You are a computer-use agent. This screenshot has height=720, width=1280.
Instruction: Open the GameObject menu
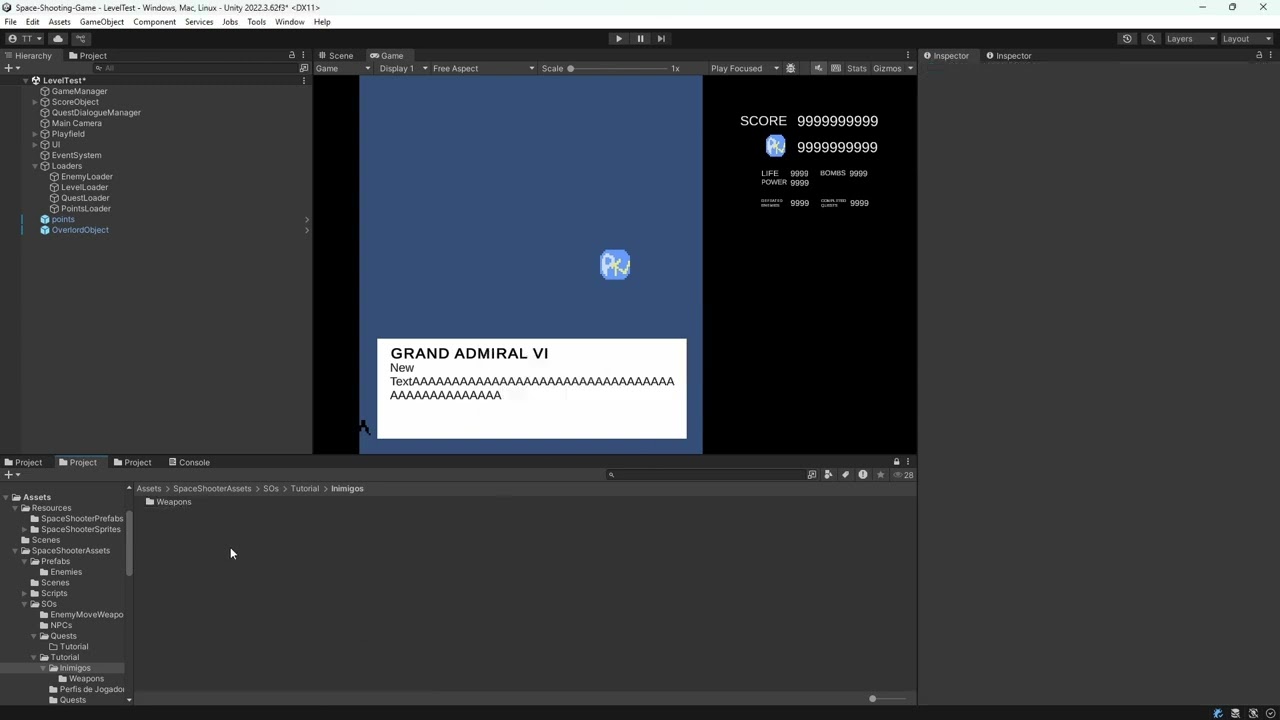[x=102, y=22]
